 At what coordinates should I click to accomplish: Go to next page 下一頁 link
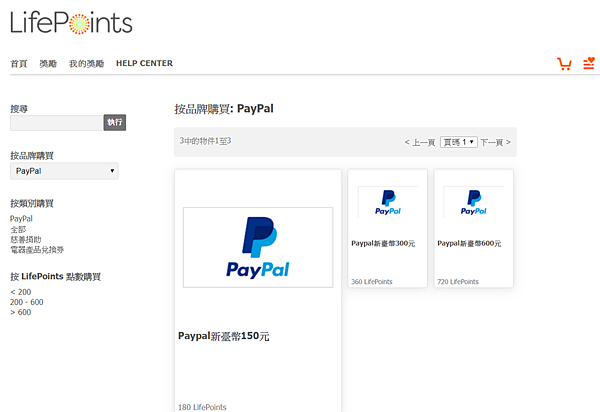(496, 142)
